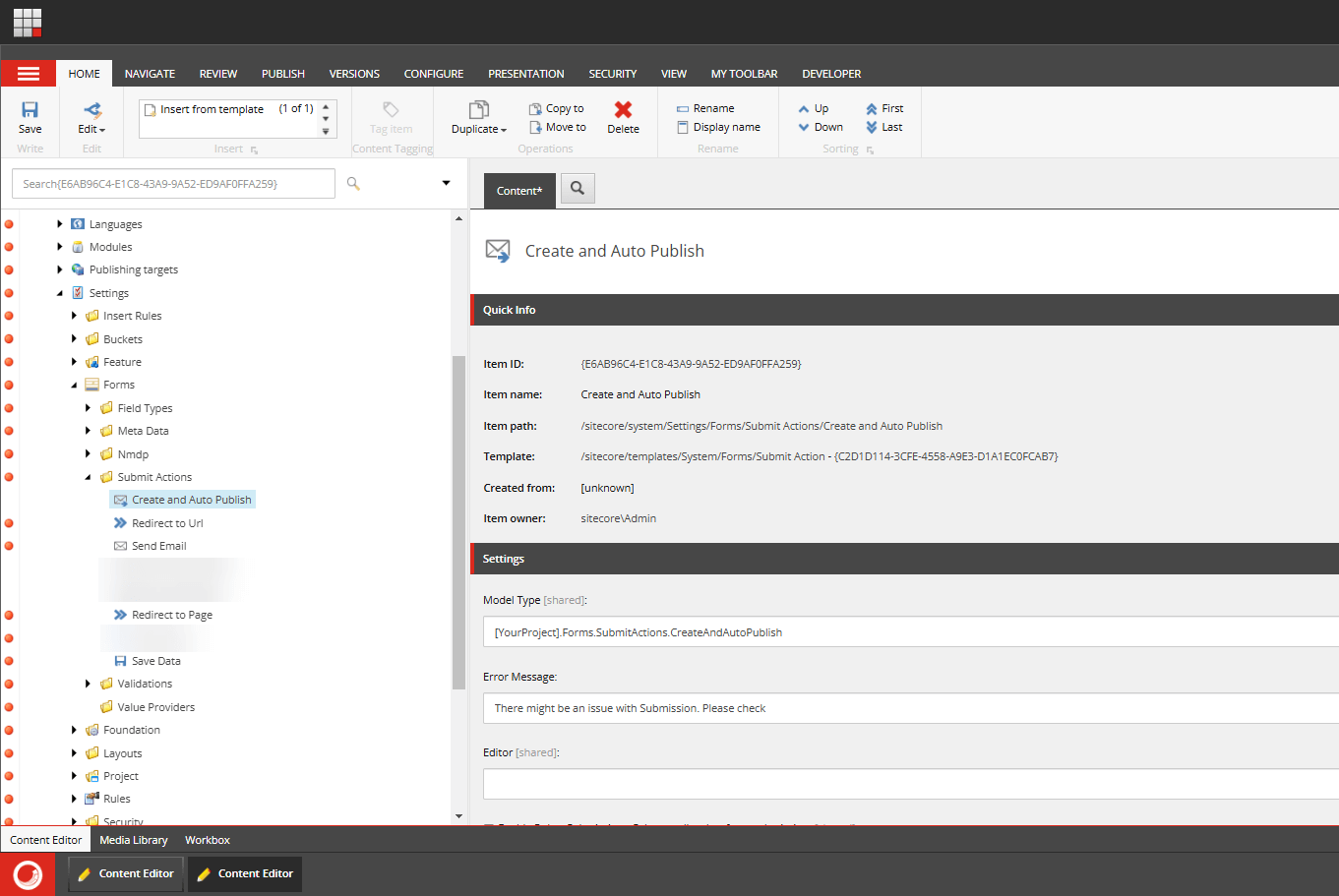The image size is (1339, 896).
Task: Click the tree search magnifier icon
Action: coord(353,184)
